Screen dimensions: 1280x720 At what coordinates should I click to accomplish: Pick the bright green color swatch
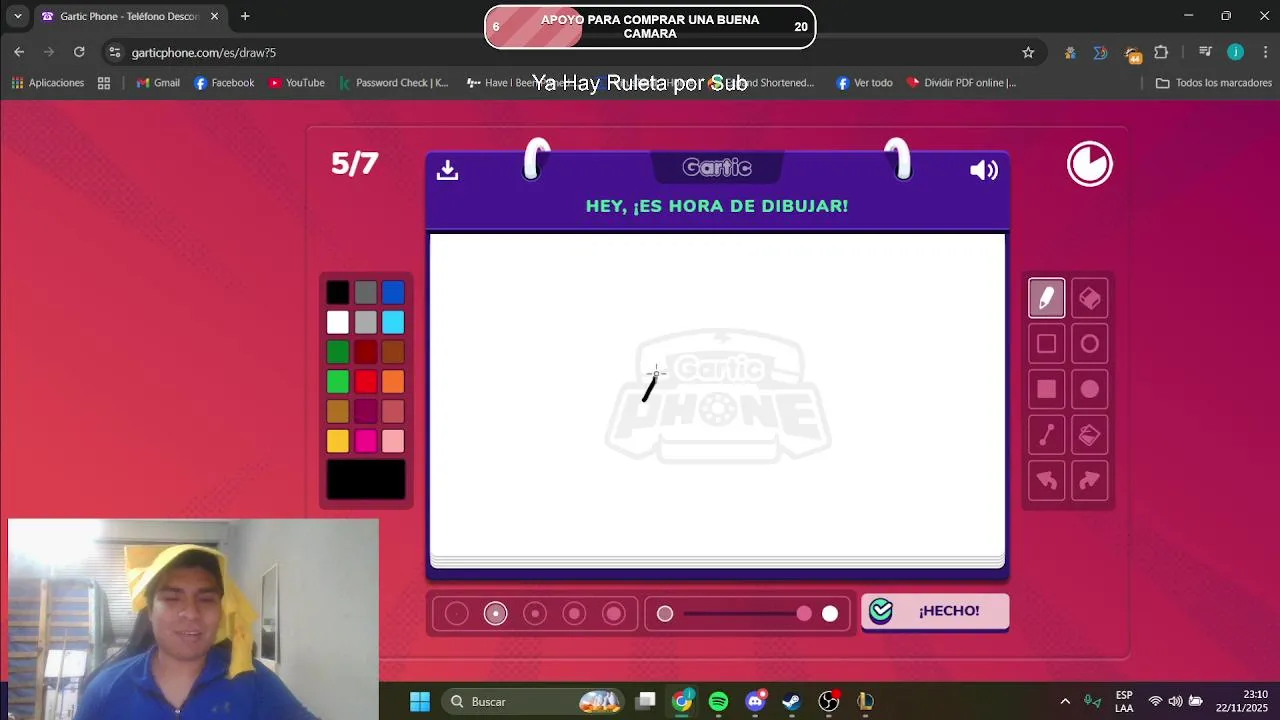338,381
